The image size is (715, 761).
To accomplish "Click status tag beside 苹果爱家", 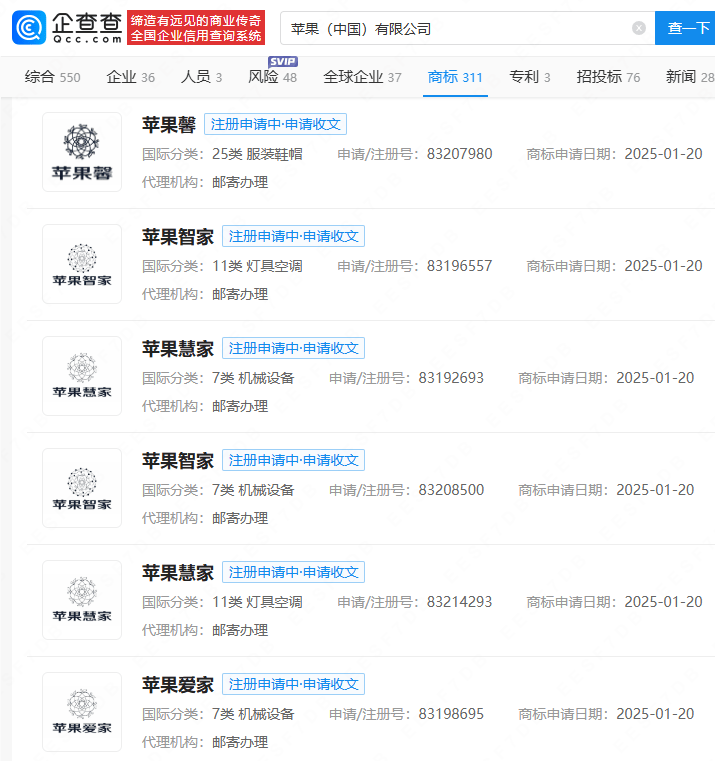I will point(293,684).
